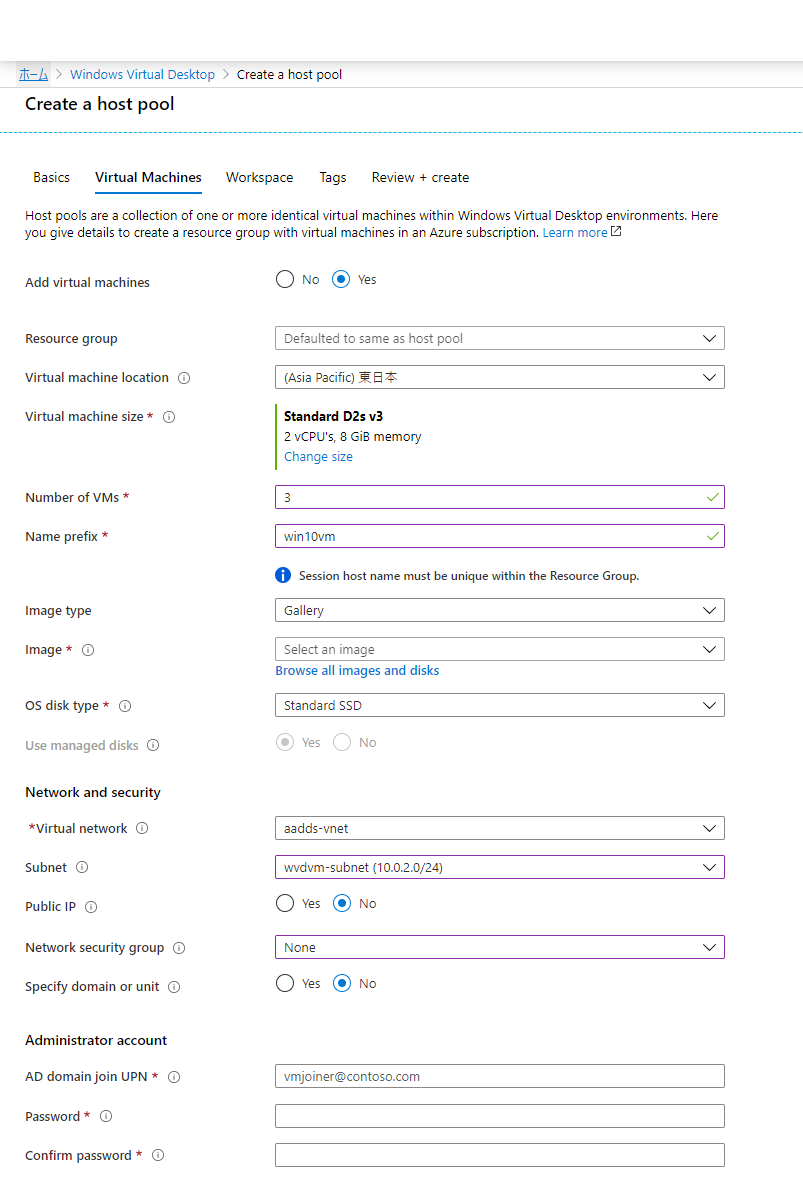Click the Password input field
803x1200 pixels.
click(499, 1116)
